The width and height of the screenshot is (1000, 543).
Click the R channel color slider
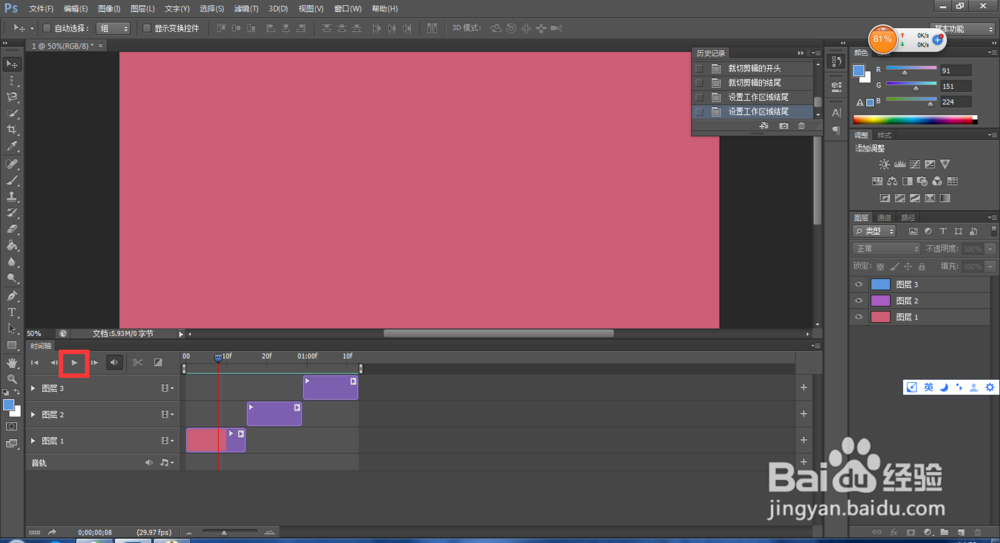pos(911,69)
